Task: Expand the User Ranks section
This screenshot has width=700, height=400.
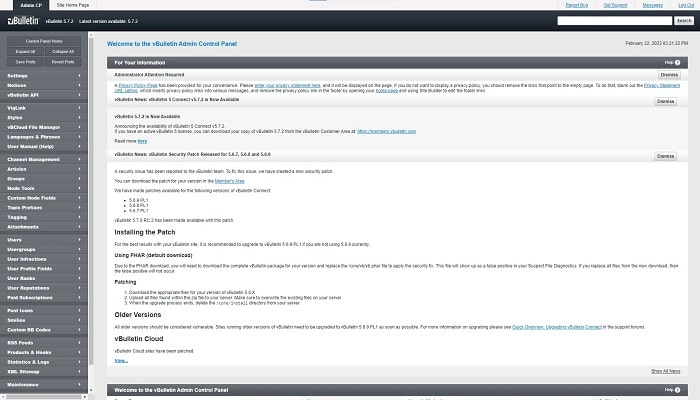Action: pos(44,278)
